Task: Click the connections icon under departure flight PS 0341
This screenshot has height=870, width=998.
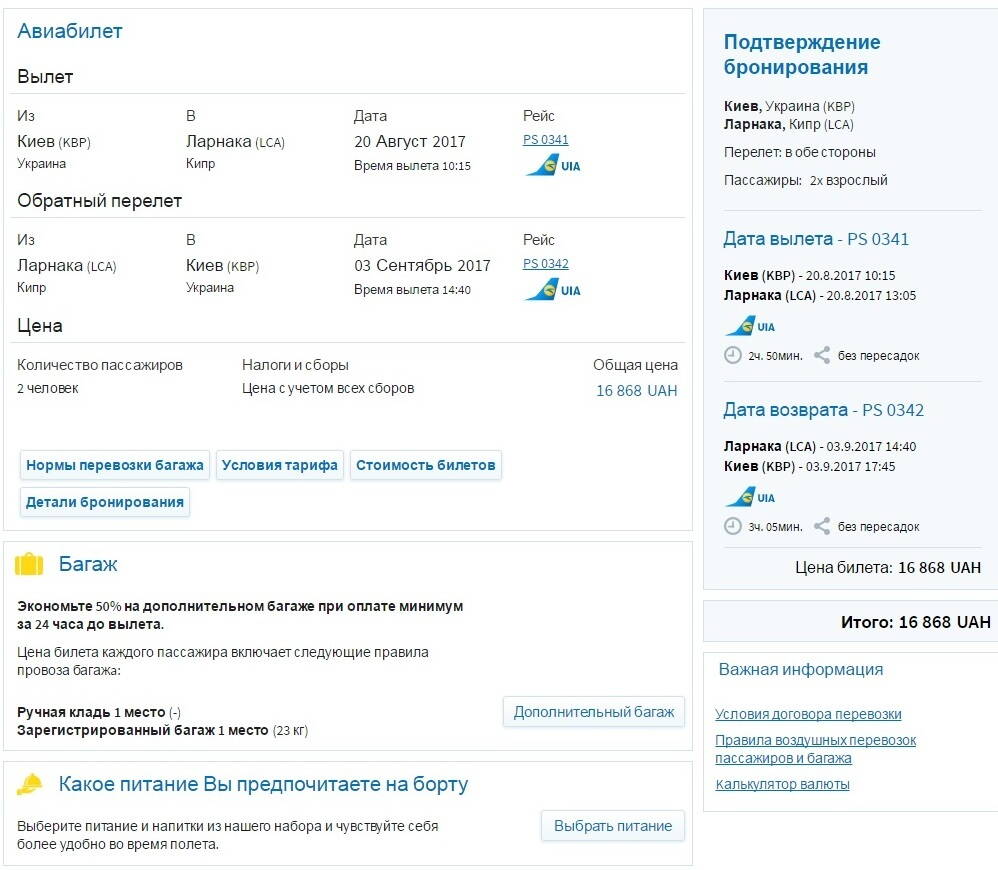Action: 822,355
